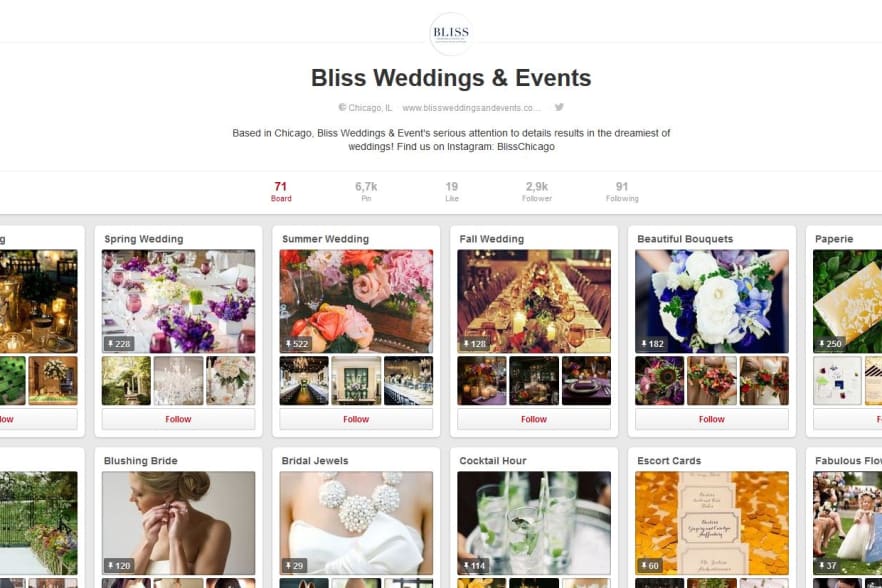Open the 19 Like tab
This screenshot has width=882, height=588.
coord(452,191)
